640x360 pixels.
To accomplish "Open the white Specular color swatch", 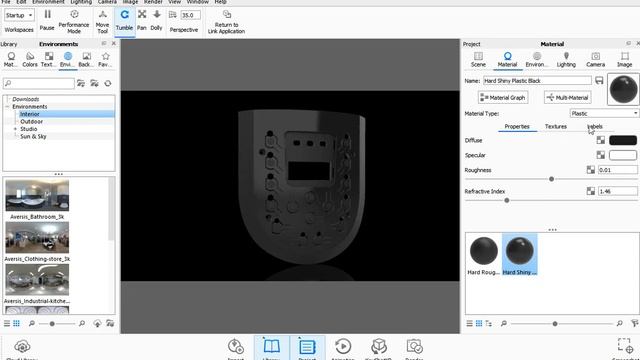I will 622,155.
